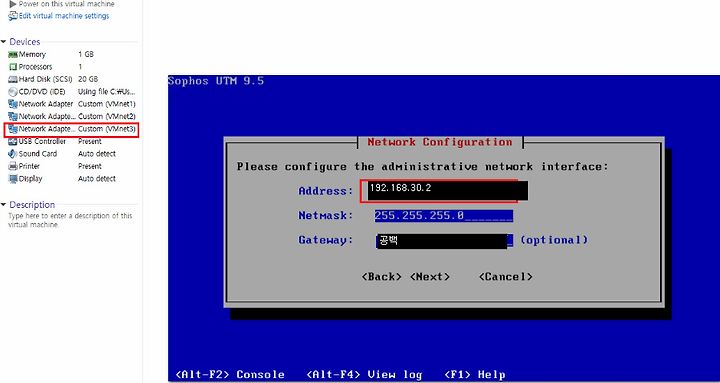Click the Display monitor icon
The width and height of the screenshot is (720, 383).
(x=13, y=179)
